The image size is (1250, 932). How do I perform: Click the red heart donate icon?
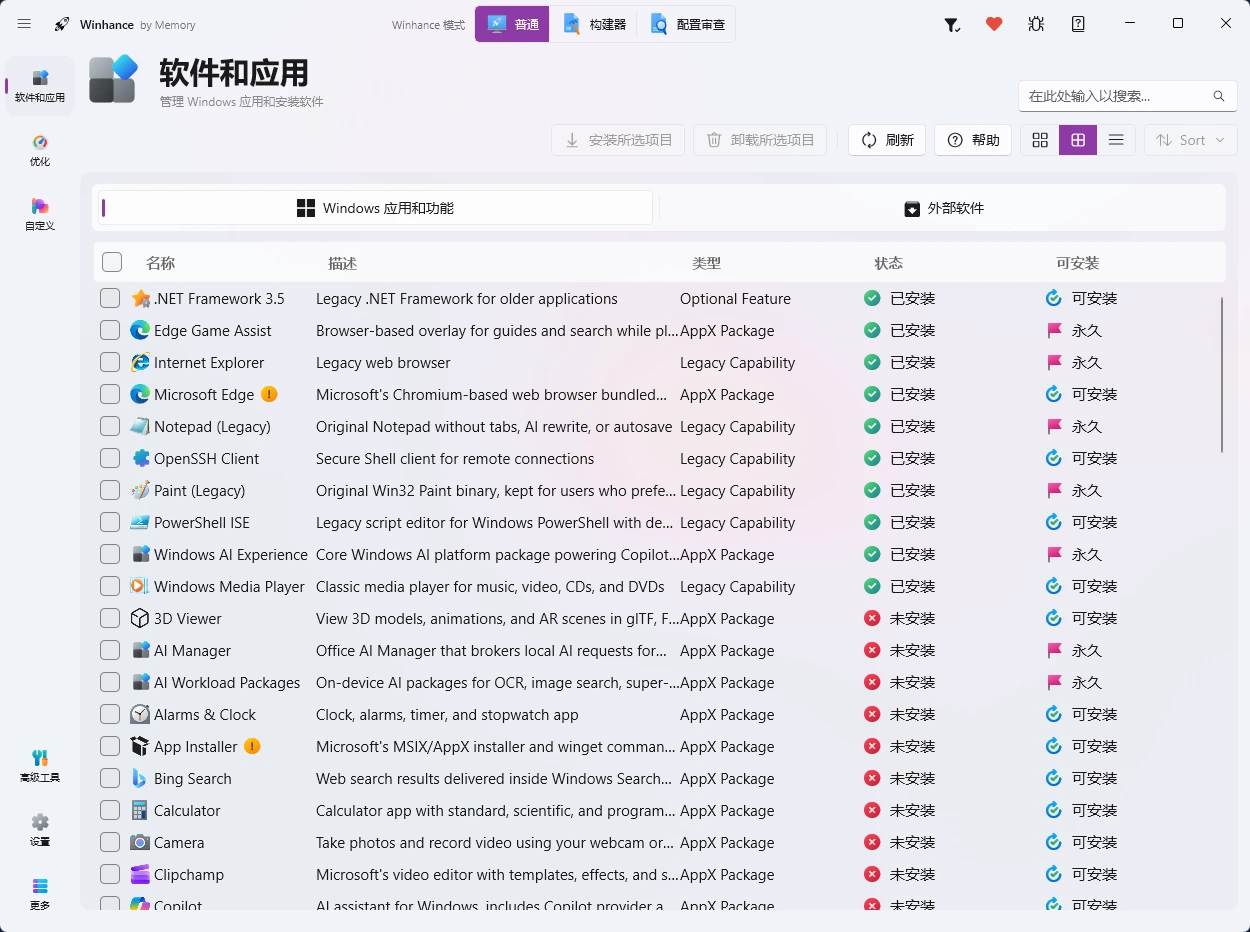pos(994,24)
